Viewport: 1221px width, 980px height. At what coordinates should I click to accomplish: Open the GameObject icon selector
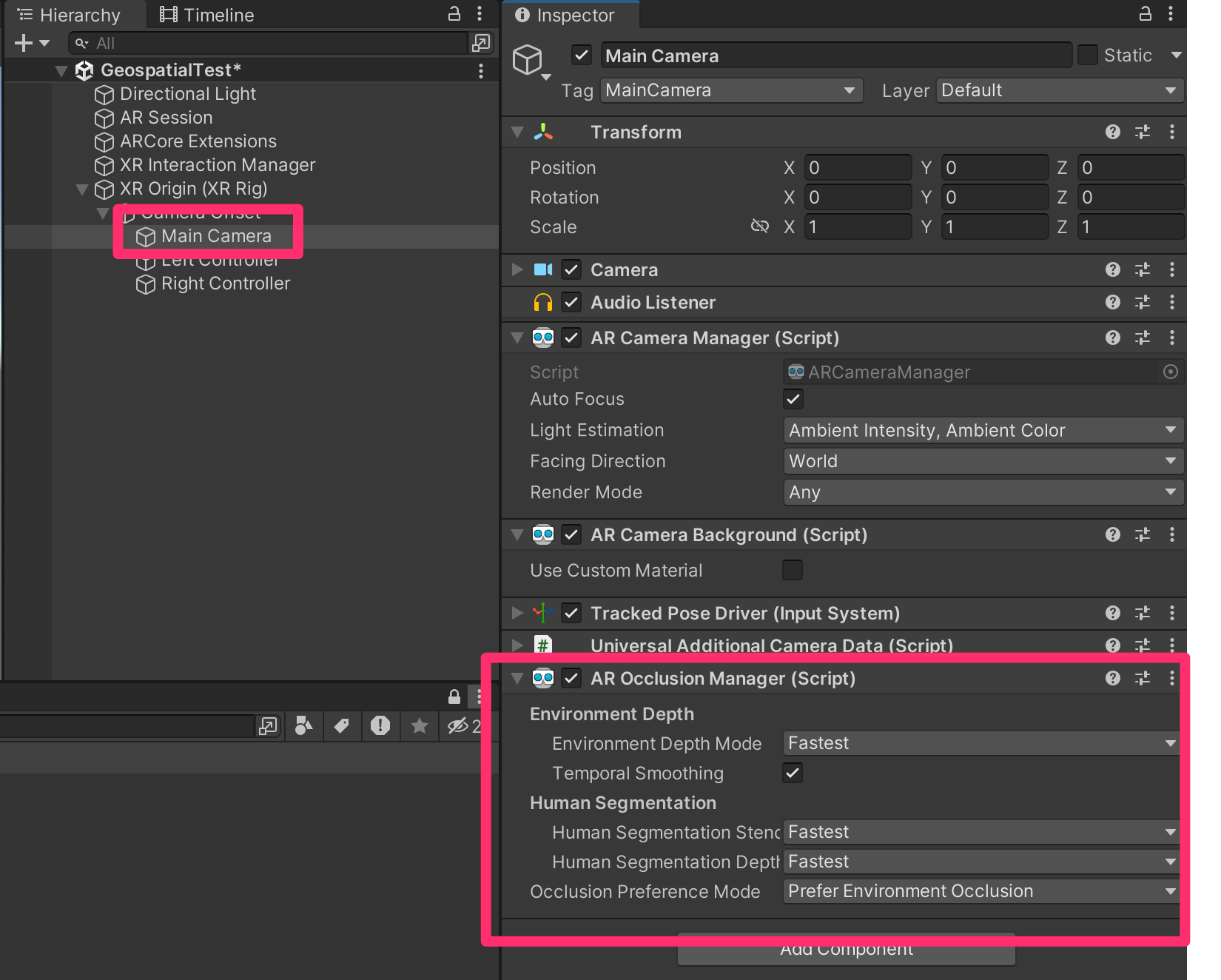pos(531,61)
